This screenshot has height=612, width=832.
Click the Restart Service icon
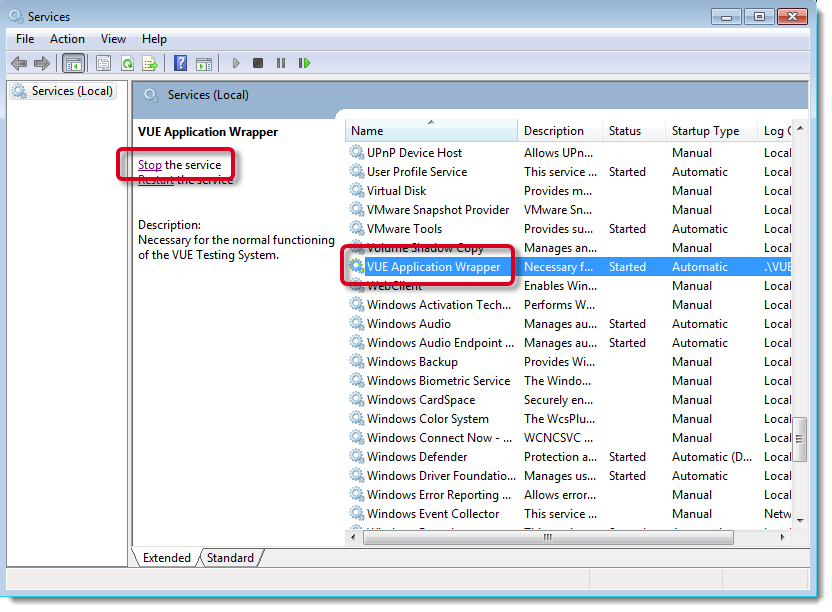(x=304, y=63)
